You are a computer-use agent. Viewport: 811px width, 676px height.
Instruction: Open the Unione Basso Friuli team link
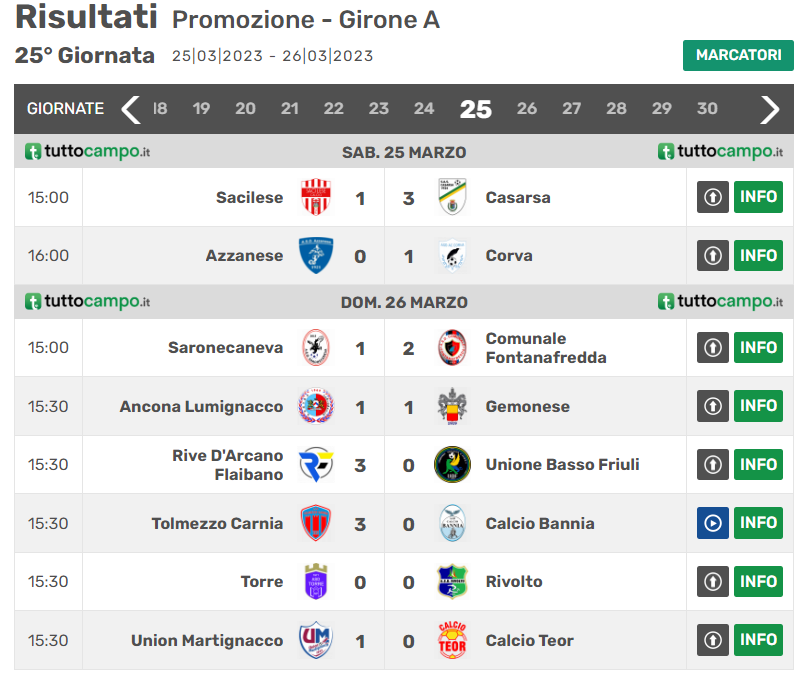[562, 465]
